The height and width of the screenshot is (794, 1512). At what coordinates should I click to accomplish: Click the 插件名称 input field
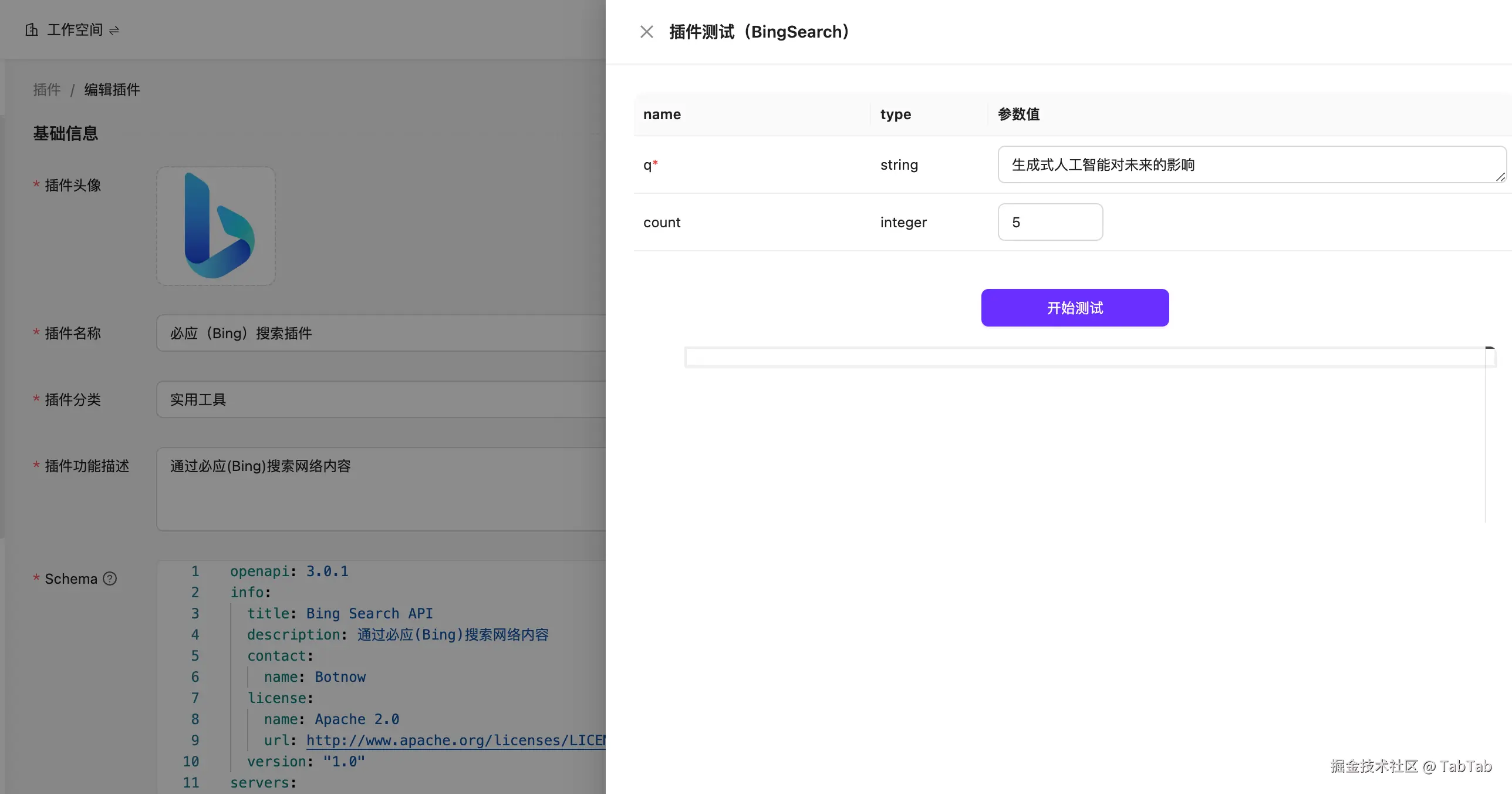tap(382, 333)
